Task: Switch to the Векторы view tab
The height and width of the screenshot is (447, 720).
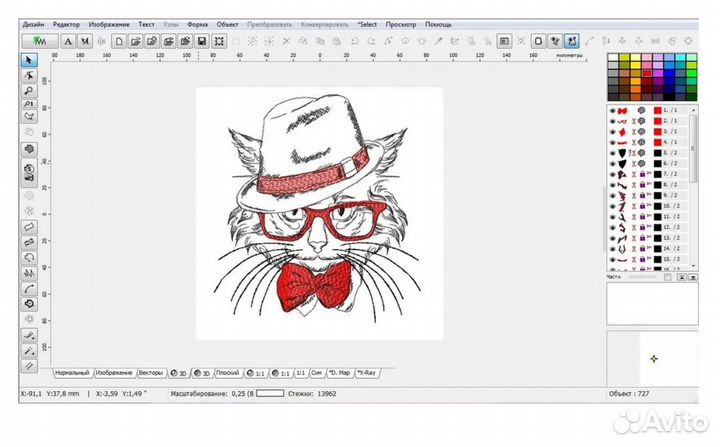Action: click(x=151, y=373)
